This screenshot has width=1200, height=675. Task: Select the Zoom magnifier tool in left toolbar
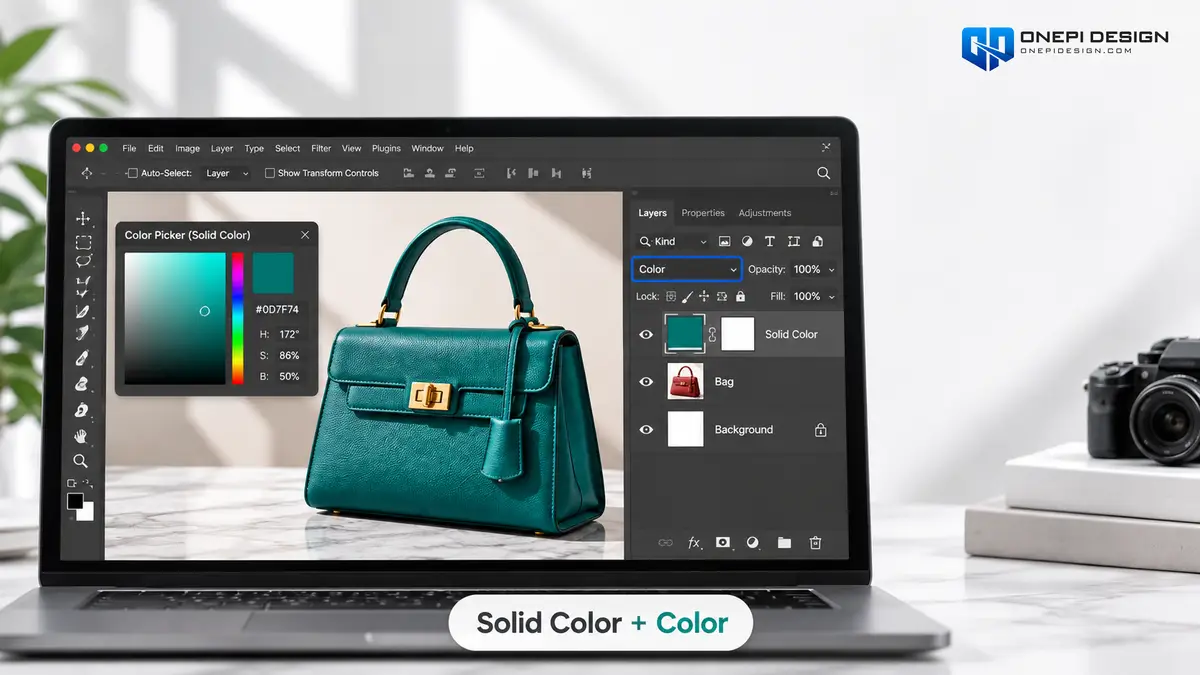[x=80, y=461]
